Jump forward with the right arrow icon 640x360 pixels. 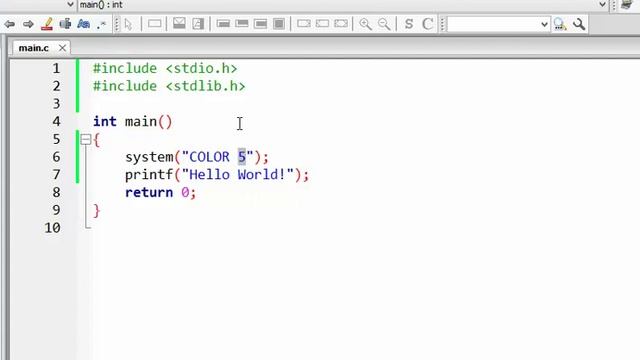(x=28, y=24)
